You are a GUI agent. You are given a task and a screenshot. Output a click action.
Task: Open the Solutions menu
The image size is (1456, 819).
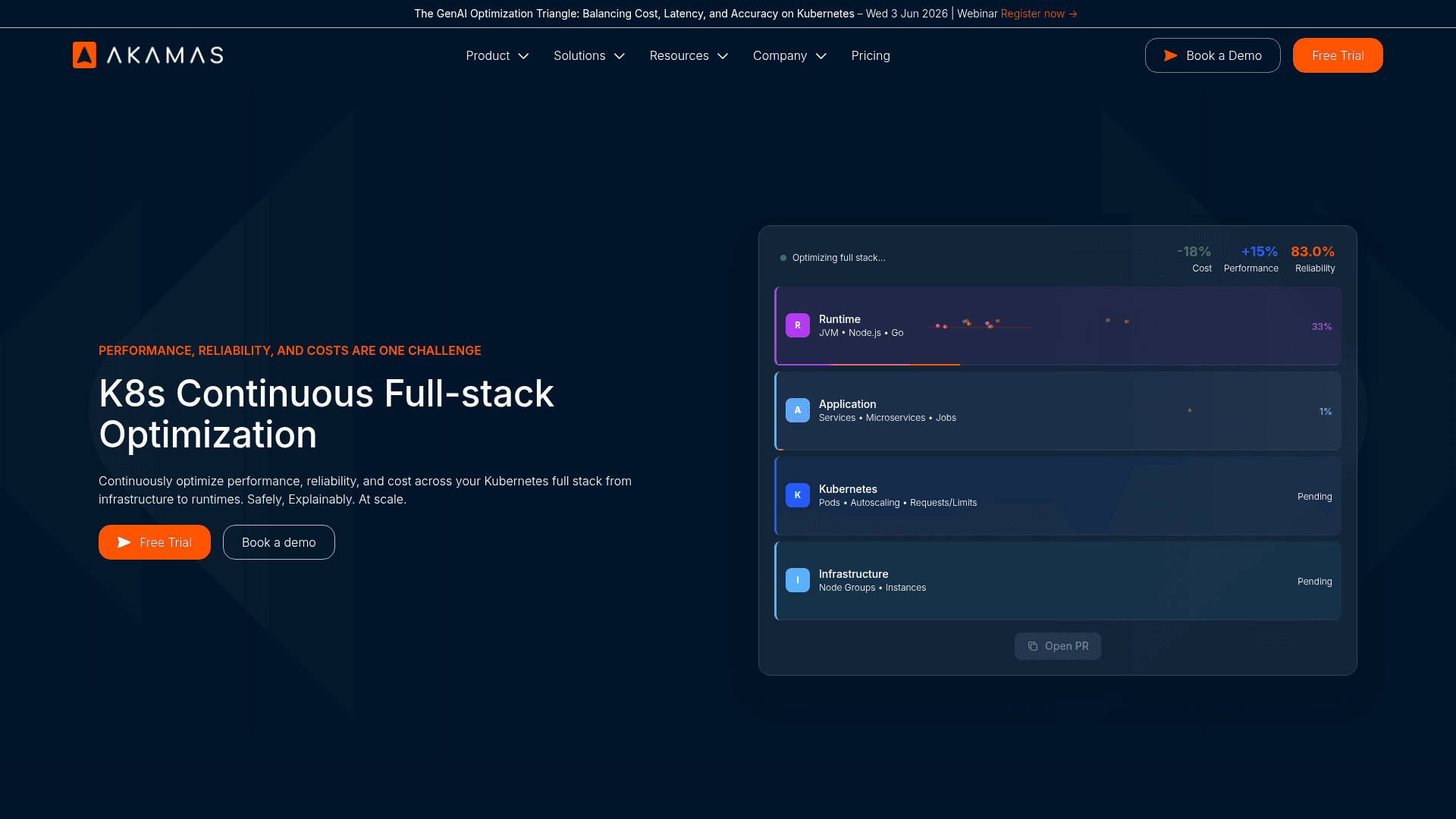589,55
